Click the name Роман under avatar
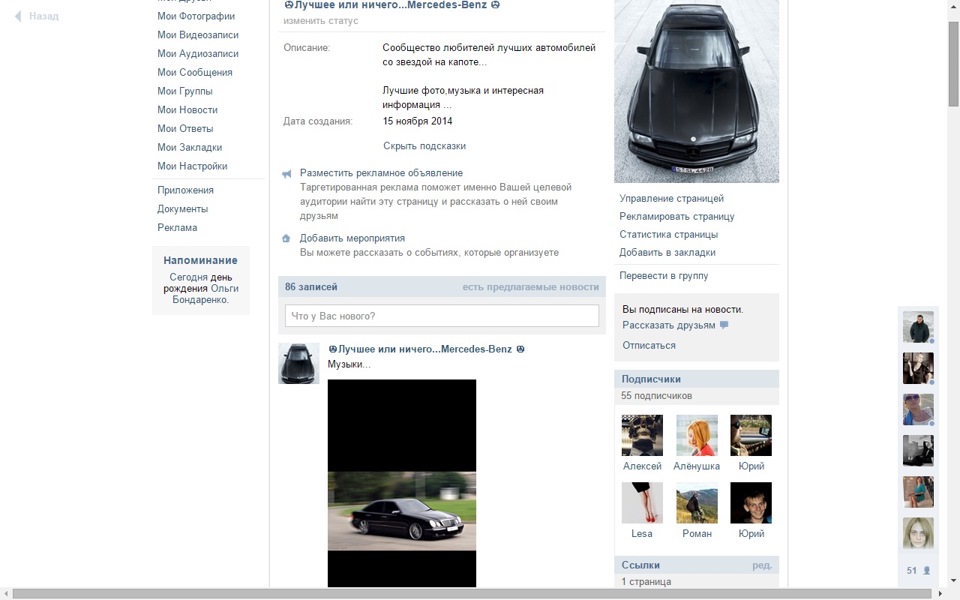The width and height of the screenshot is (960, 600). point(697,534)
